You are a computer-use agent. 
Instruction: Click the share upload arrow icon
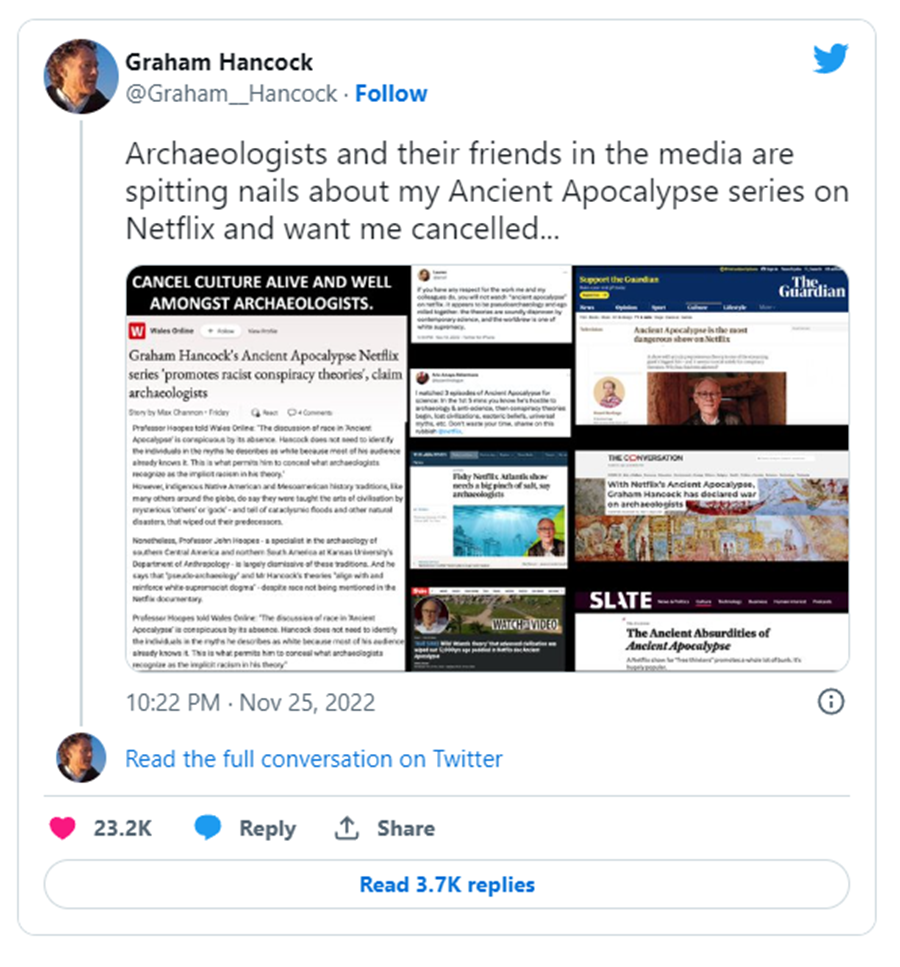click(347, 828)
